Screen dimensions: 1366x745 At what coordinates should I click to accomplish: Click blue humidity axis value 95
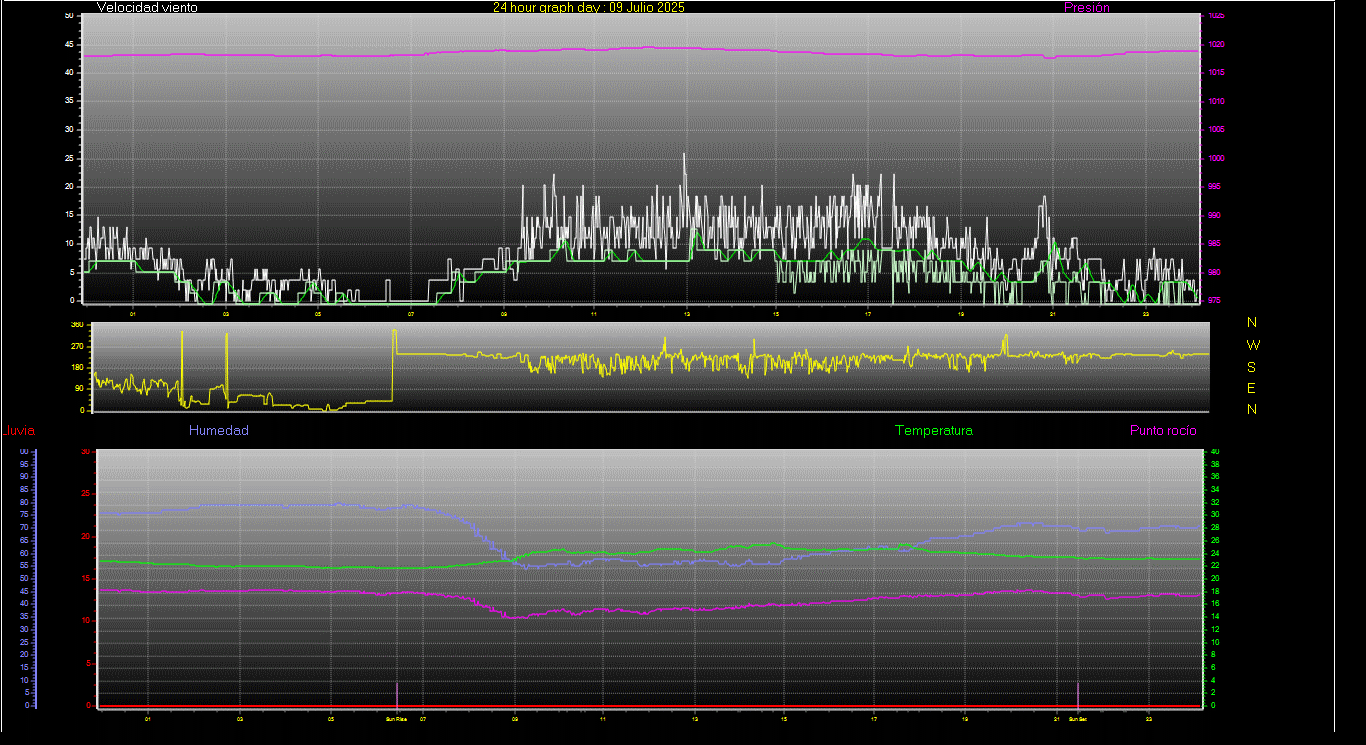(x=24, y=464)
